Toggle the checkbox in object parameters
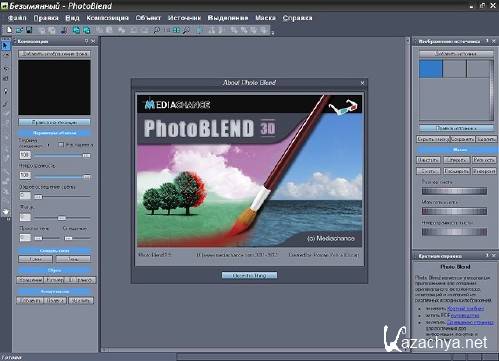 (61, 144)
